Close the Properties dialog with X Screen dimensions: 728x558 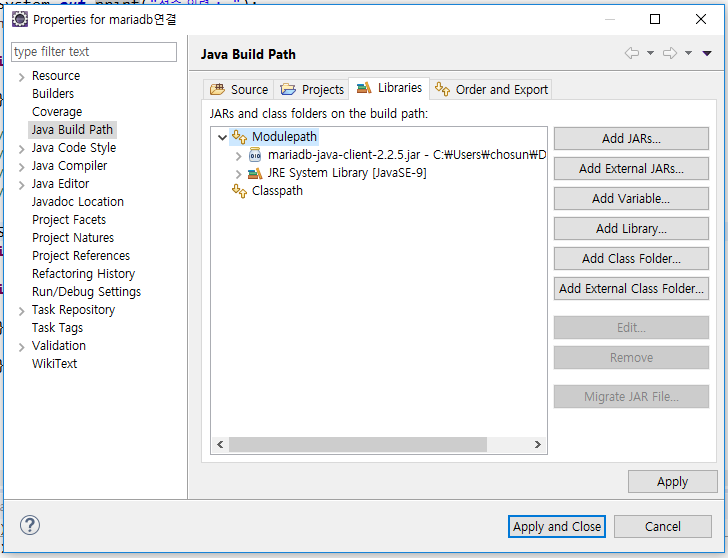click(x=701, y=19)
